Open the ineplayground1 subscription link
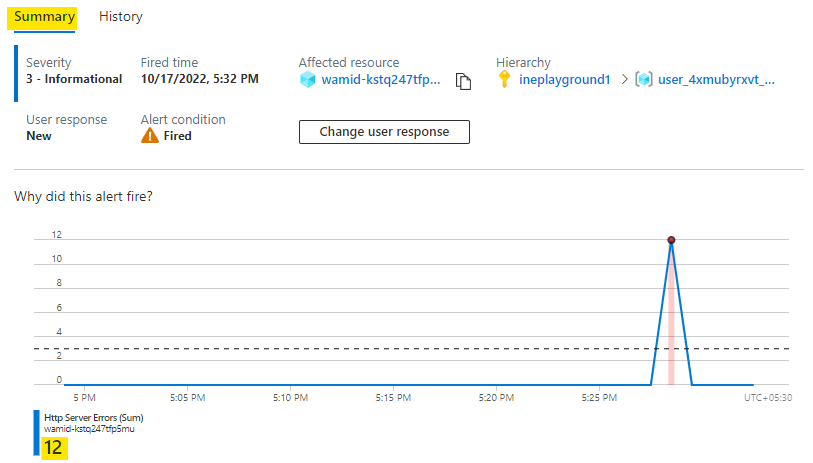Viewport: 813px width, 463px height. point(564,80)
